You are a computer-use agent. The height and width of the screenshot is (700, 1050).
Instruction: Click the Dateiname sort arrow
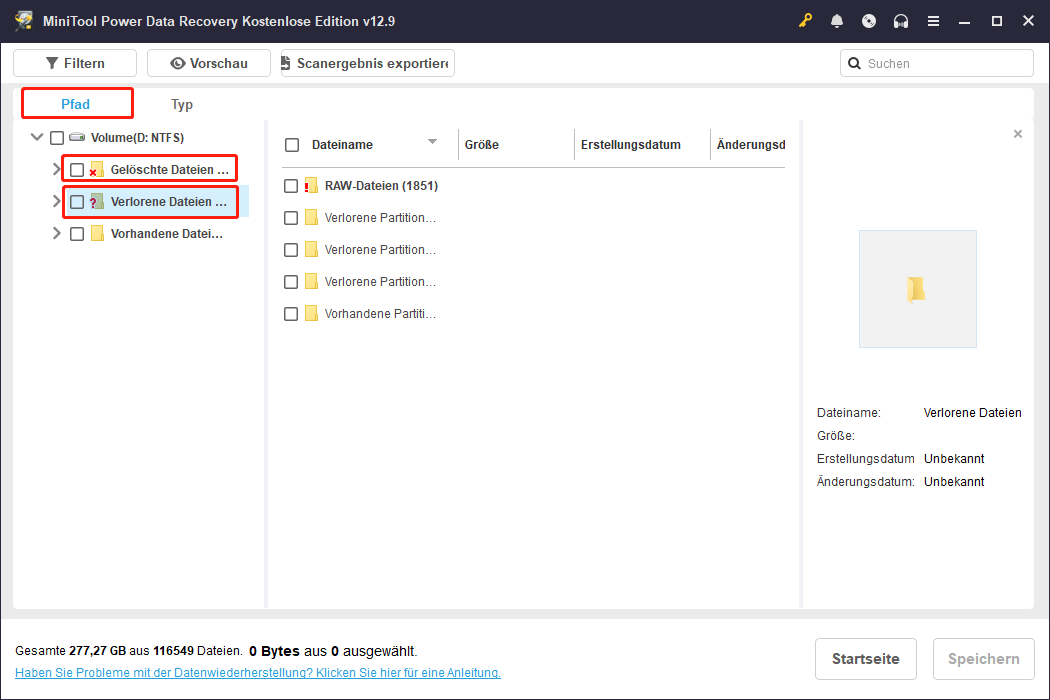(x=432, y=141)
